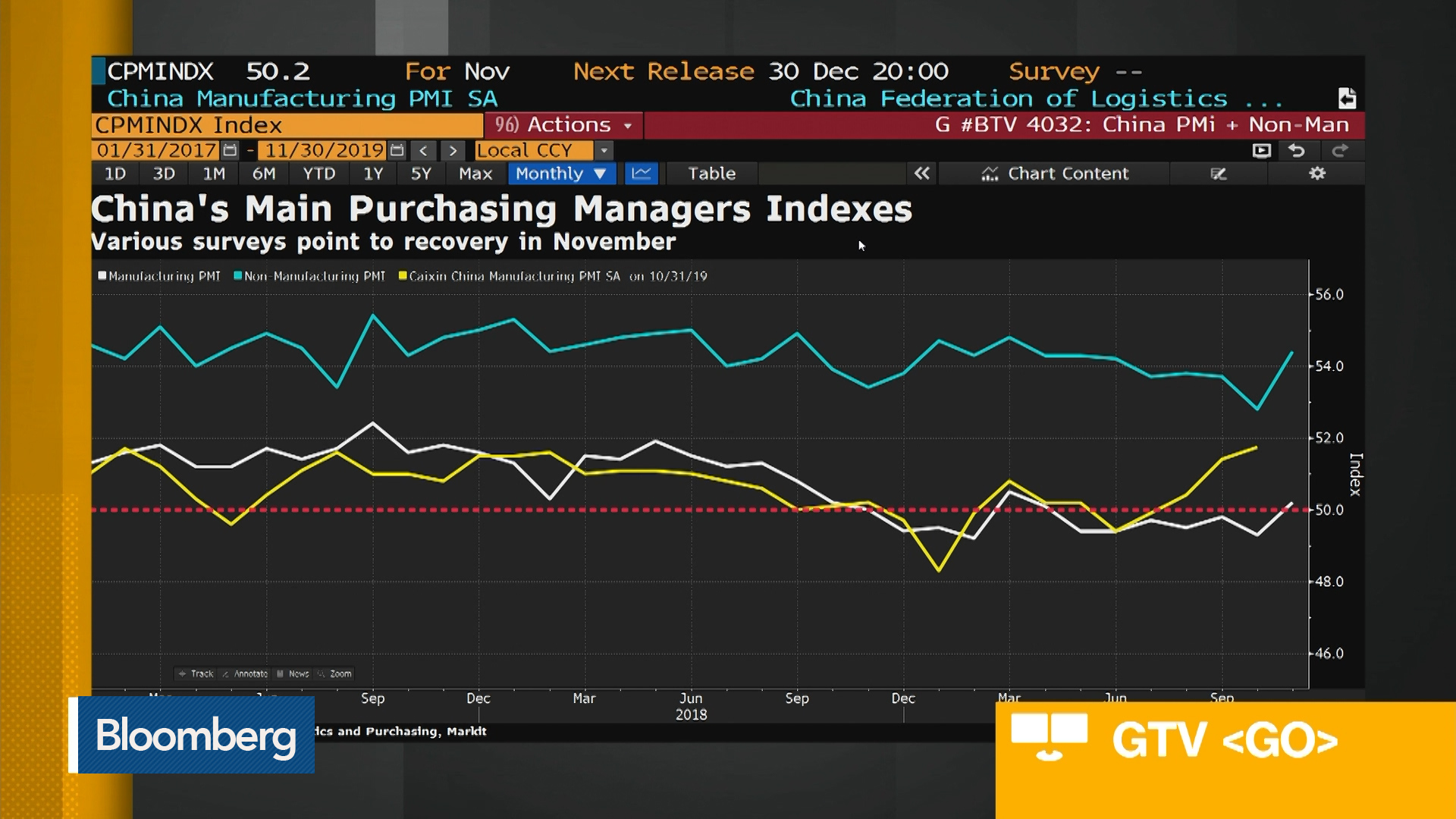
Task: Open the screen playback/video icon
Action: [x=1260, y=150]
